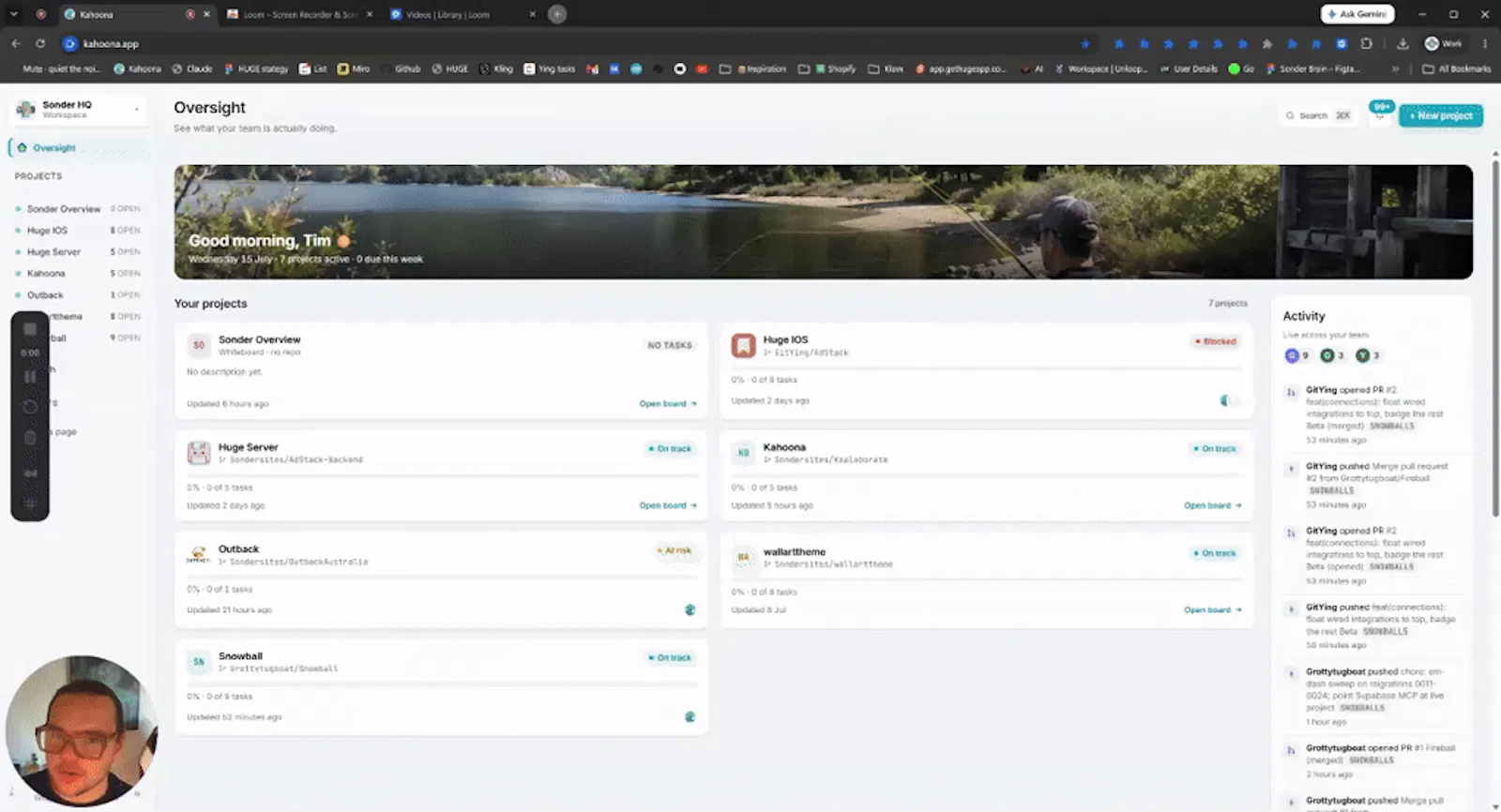Click Ask Gemini button
This screenshot has width=1501, height=812.
point(1357,14)
